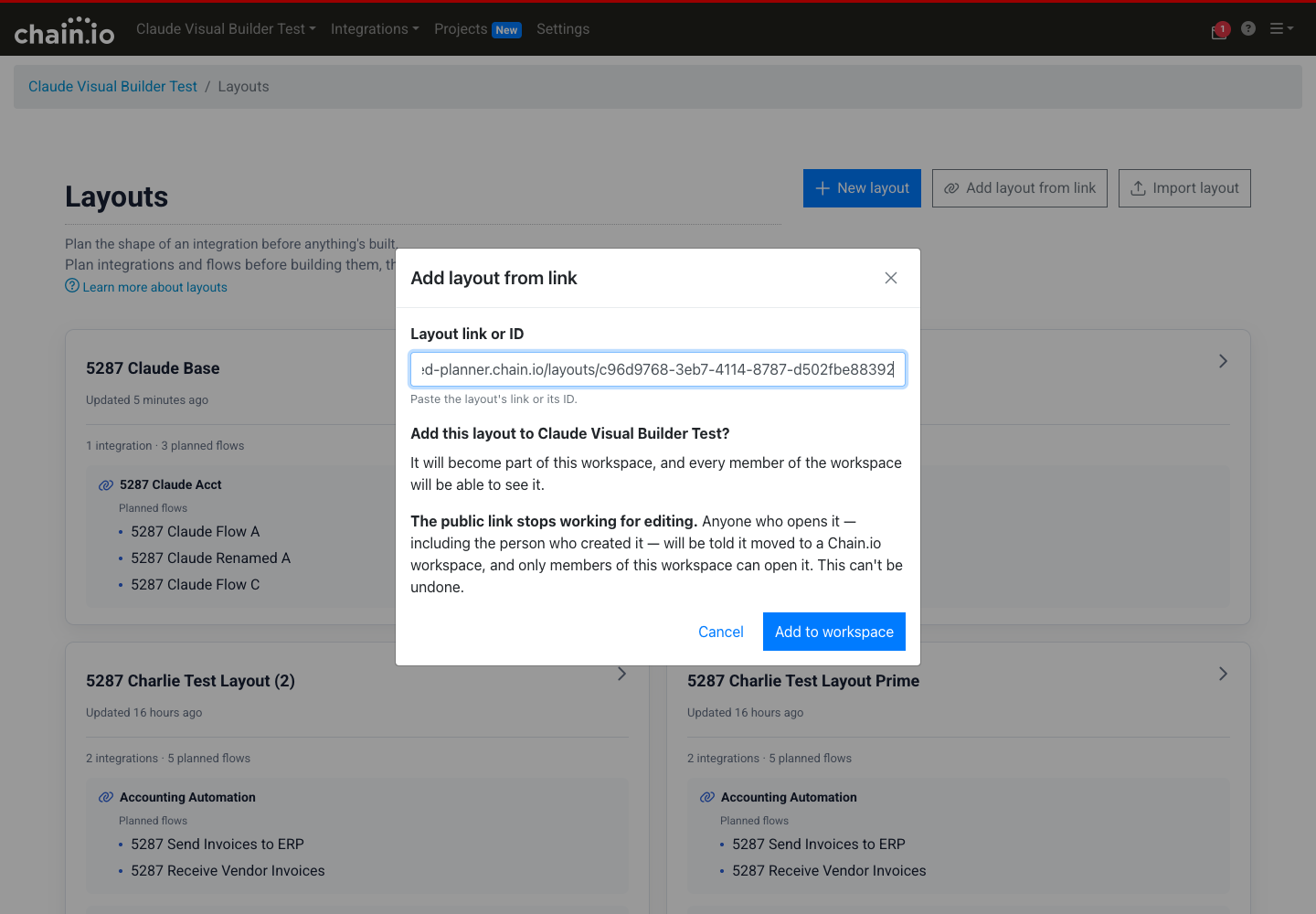
Task: Open 5287 Charlie Test Layout (2) via its chevron
Action: click(621, 674)
